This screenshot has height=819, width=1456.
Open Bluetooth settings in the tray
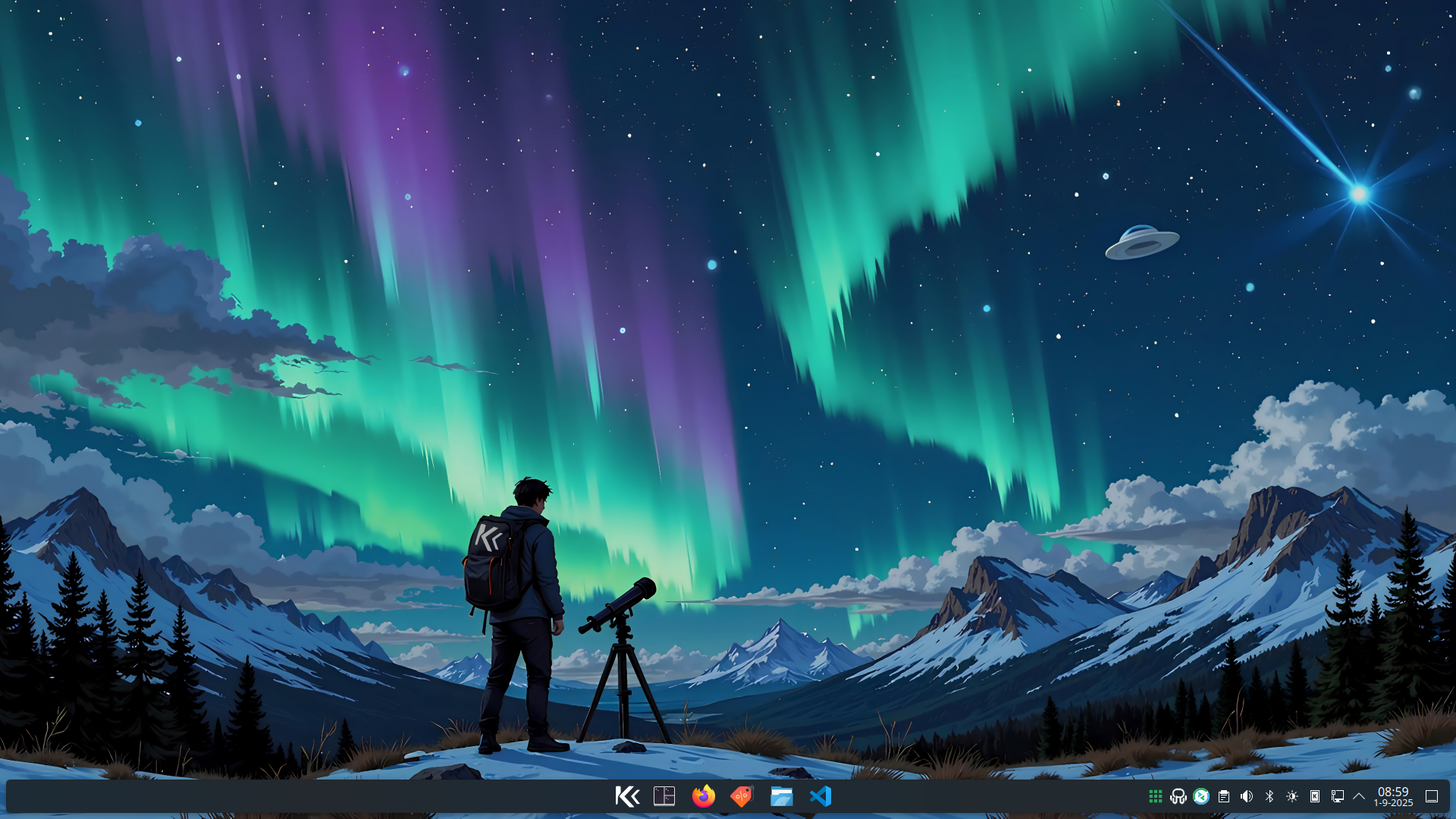pos(1269,796)
